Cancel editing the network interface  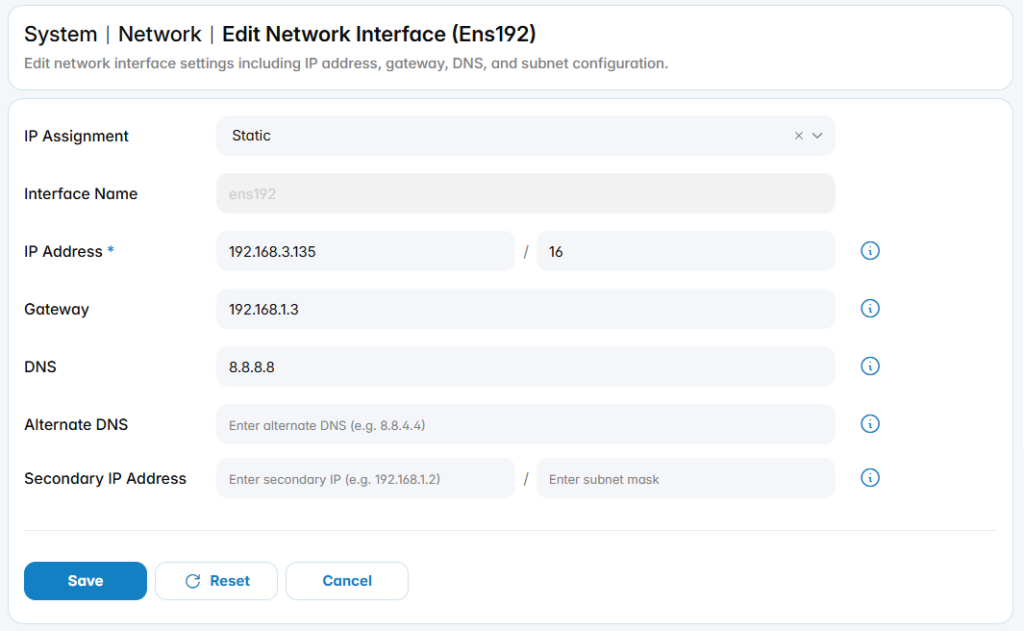347,581
